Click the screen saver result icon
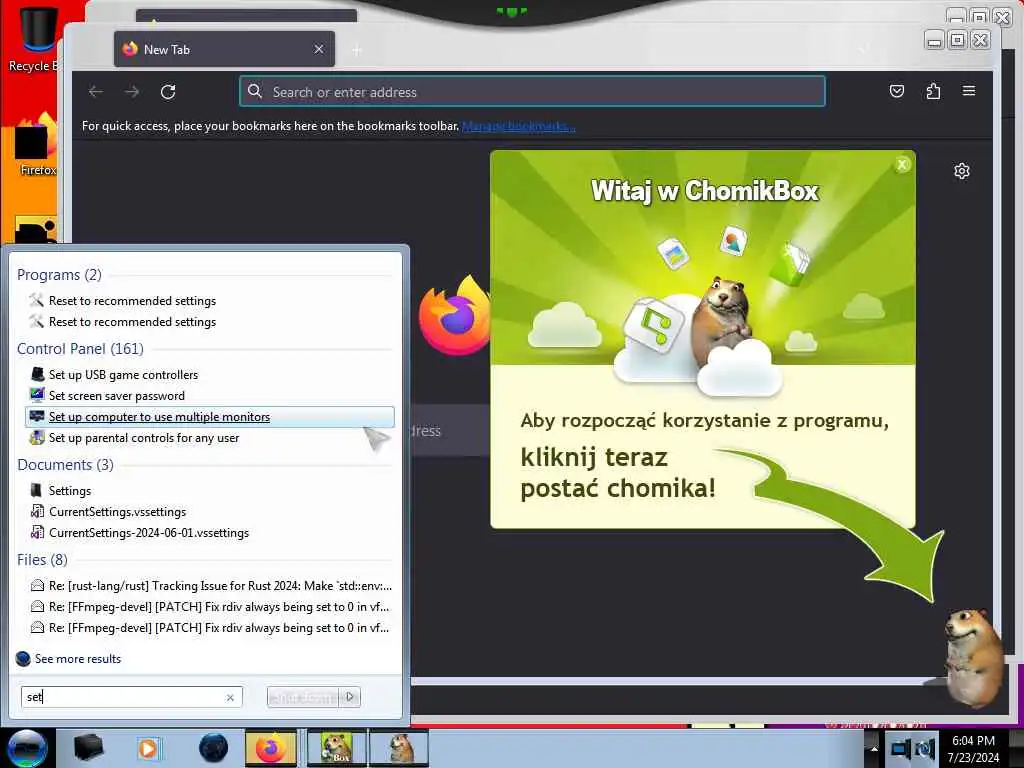The height and width of the screenshot is (768, 1024). tap(37, 395)
